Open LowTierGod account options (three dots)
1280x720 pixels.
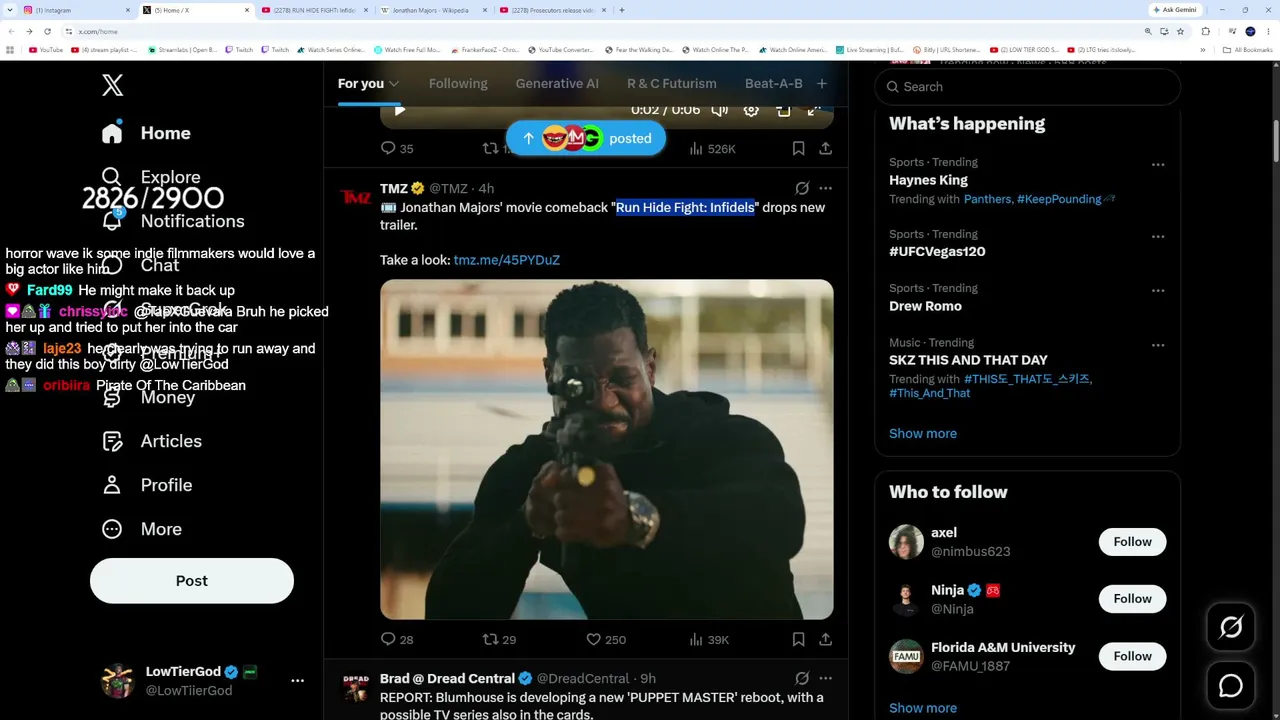[x=297, y=680]
